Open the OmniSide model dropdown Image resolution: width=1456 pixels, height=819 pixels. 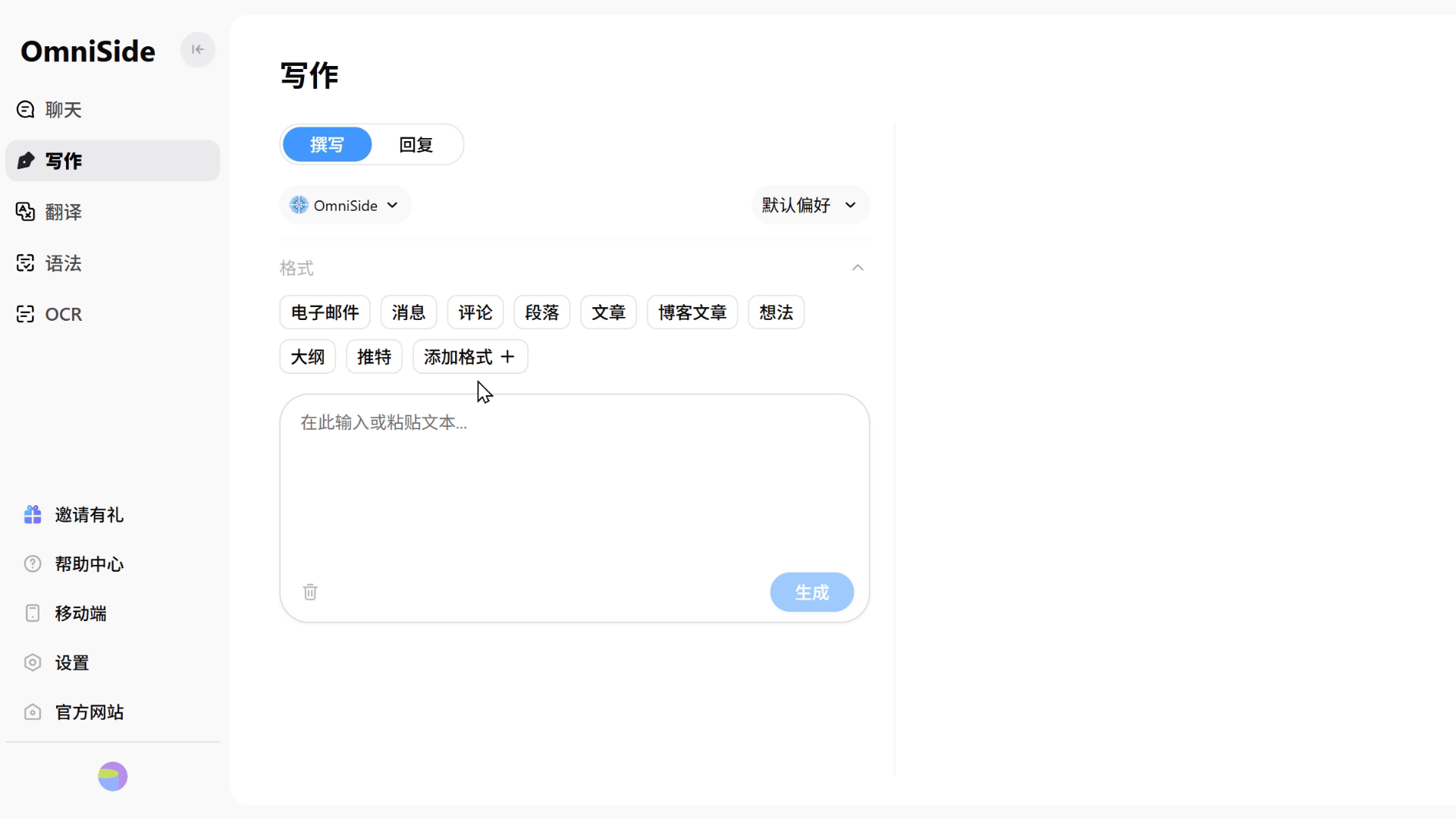(x=345, y=206)
